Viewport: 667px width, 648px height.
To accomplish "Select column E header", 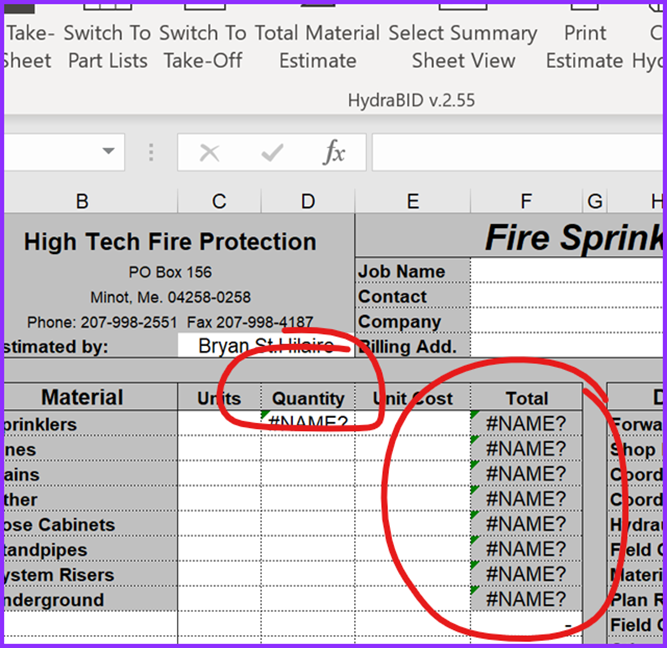I will [x=412, y=202].
